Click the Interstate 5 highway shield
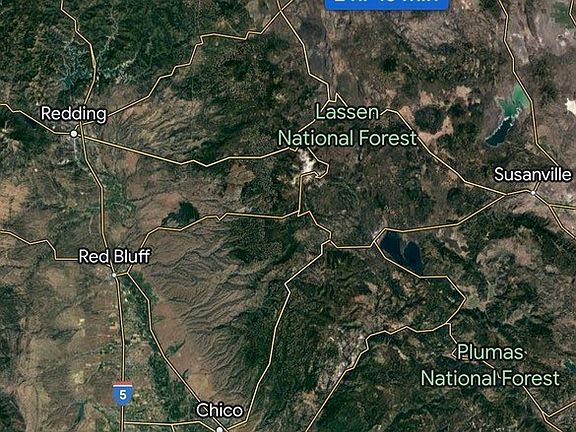576x432 pixels. click(123, 393)
